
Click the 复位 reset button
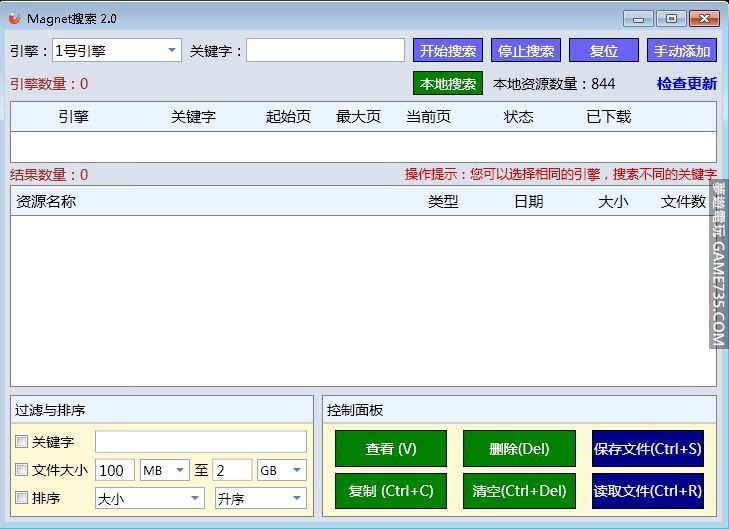603,51
